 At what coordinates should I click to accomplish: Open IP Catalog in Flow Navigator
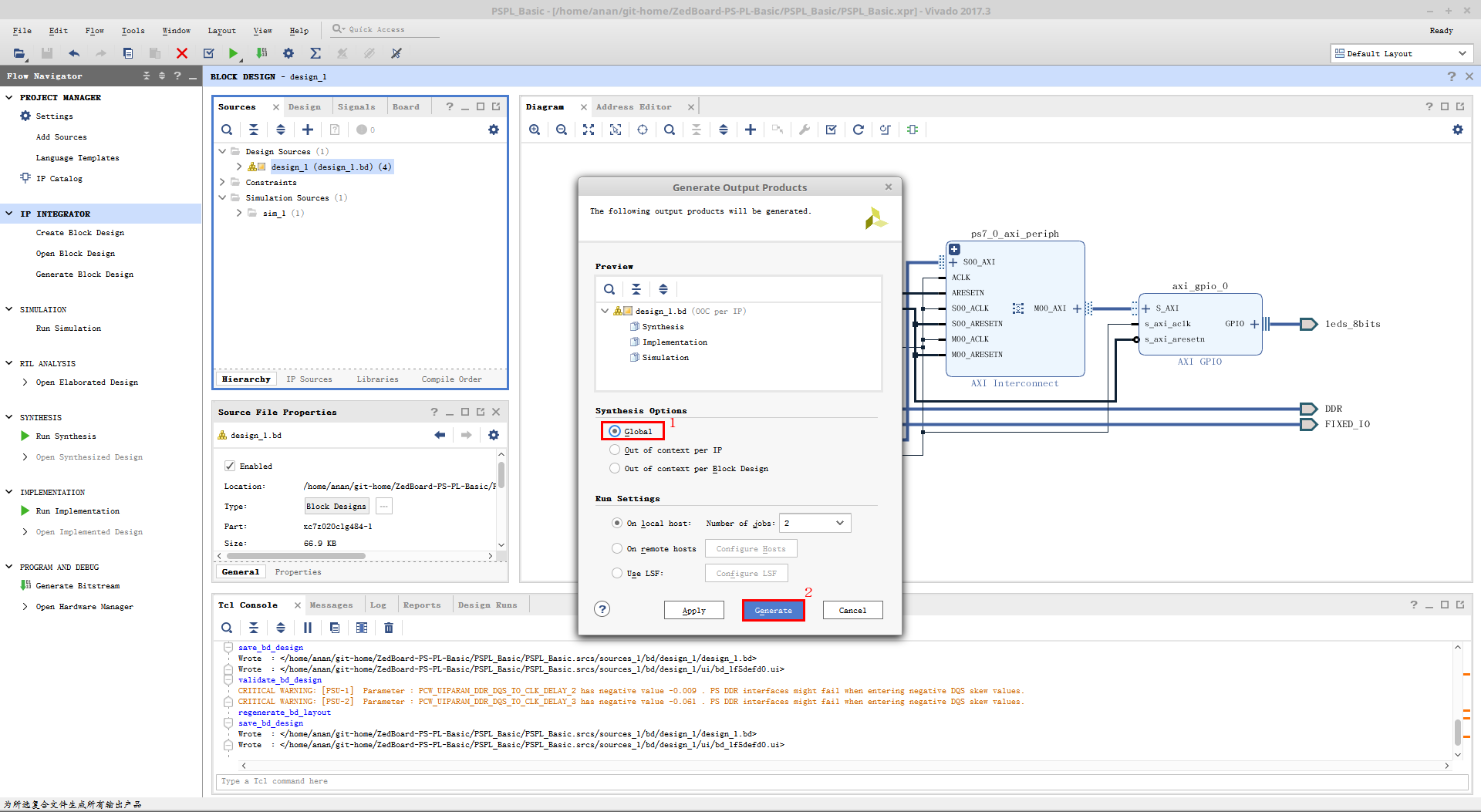59,178
